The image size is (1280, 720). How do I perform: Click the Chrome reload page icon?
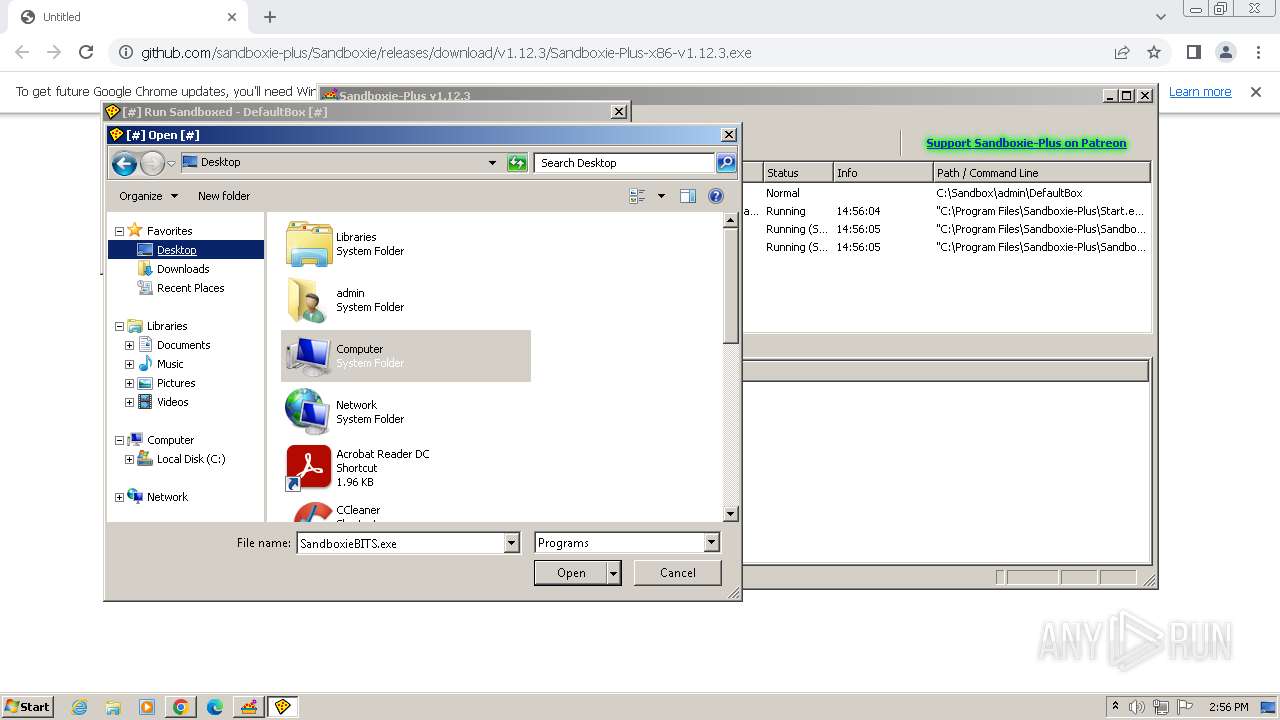(x=86, y=52)
